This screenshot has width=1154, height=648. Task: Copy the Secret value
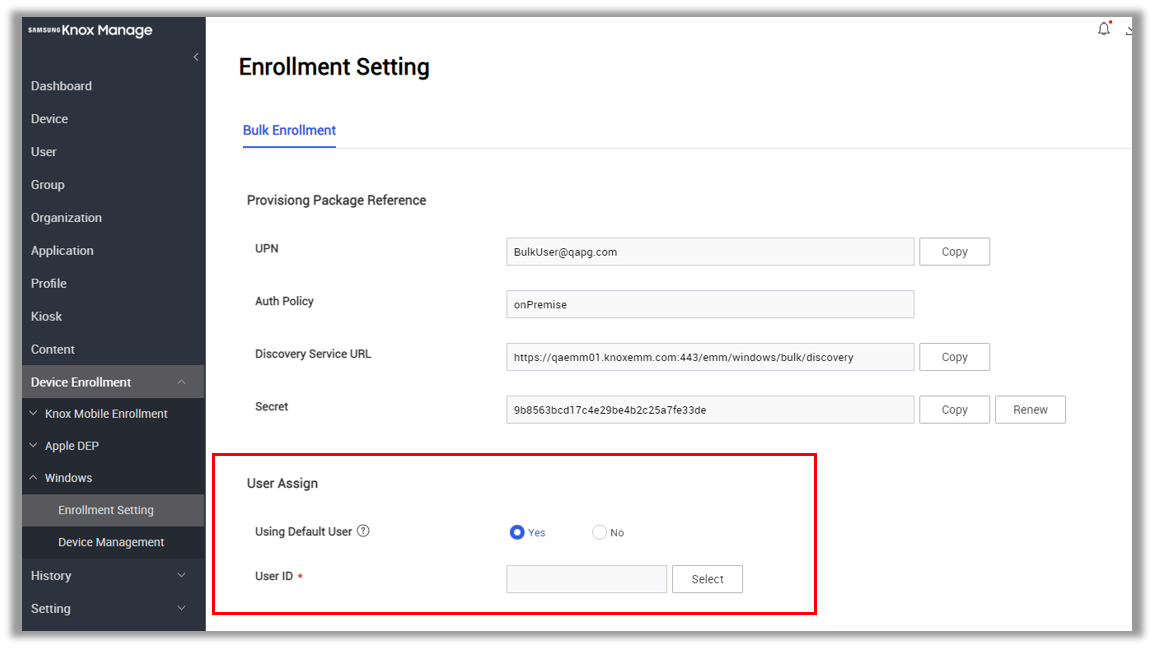click(954, 409)
